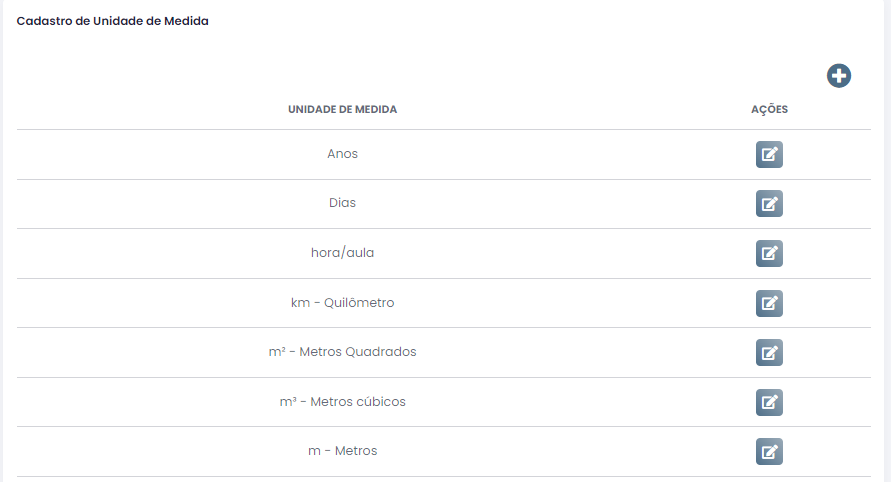Screen dimensions: 891x482
Task: Click the Cadastro de Unidade de Medida title
Action: (x=113, y=21)
